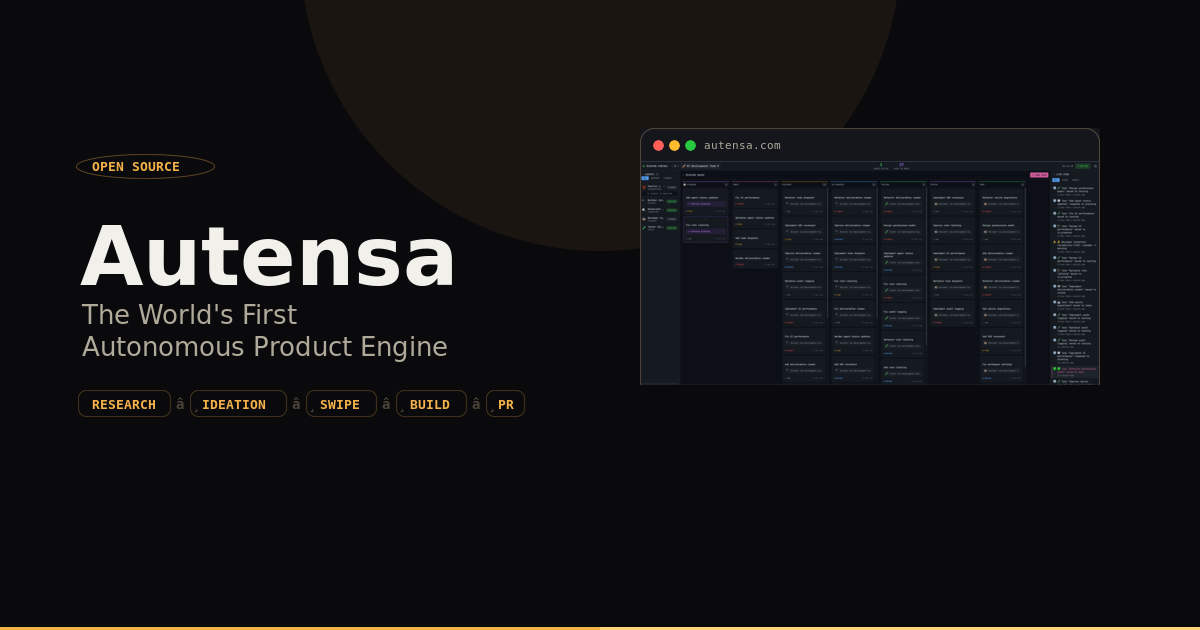The image size is (1200, 630).
Task: Select the All tab in Live Feed
Action: (x=1055, y=180)
